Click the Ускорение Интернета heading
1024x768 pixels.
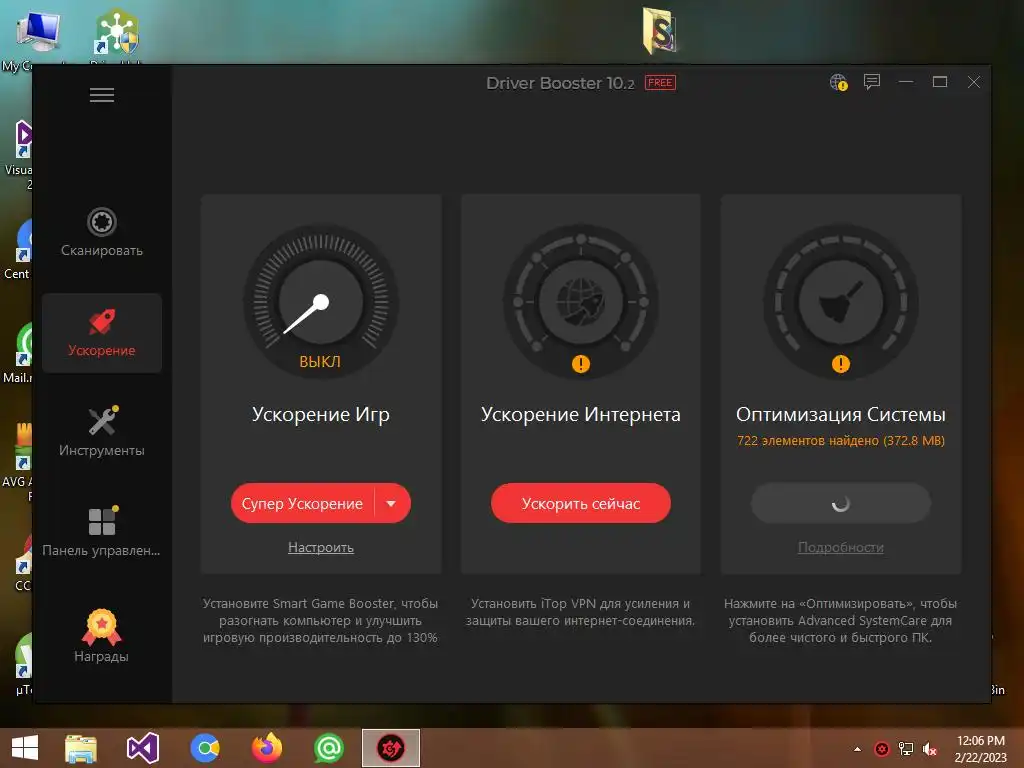click(x=581, y=414)
